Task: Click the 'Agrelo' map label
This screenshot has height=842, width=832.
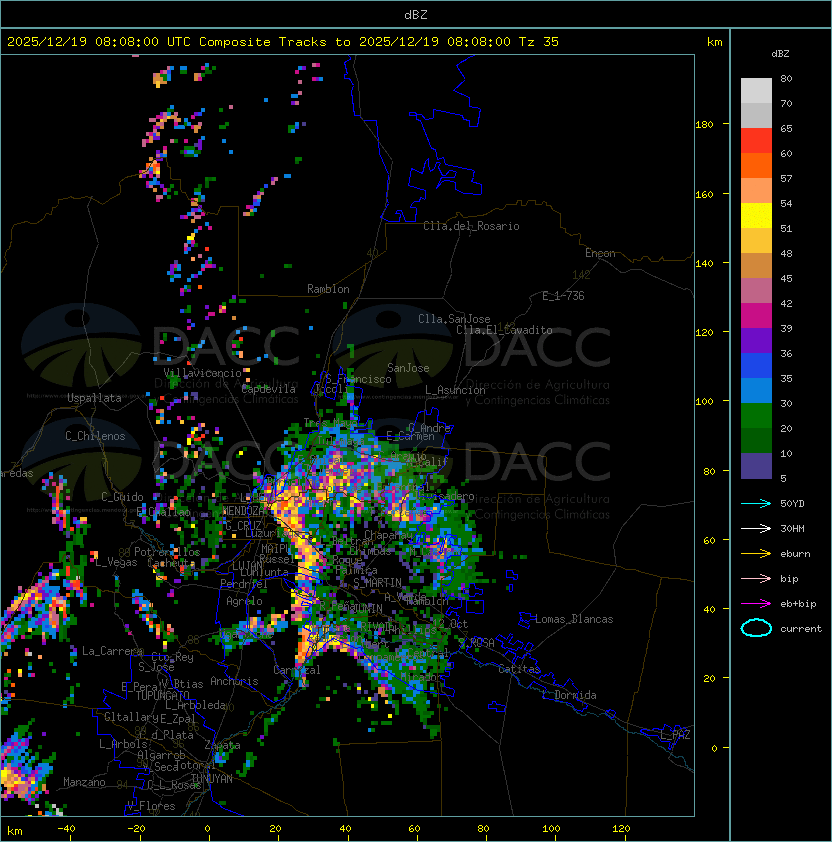Action: click(x=244, y=601)
